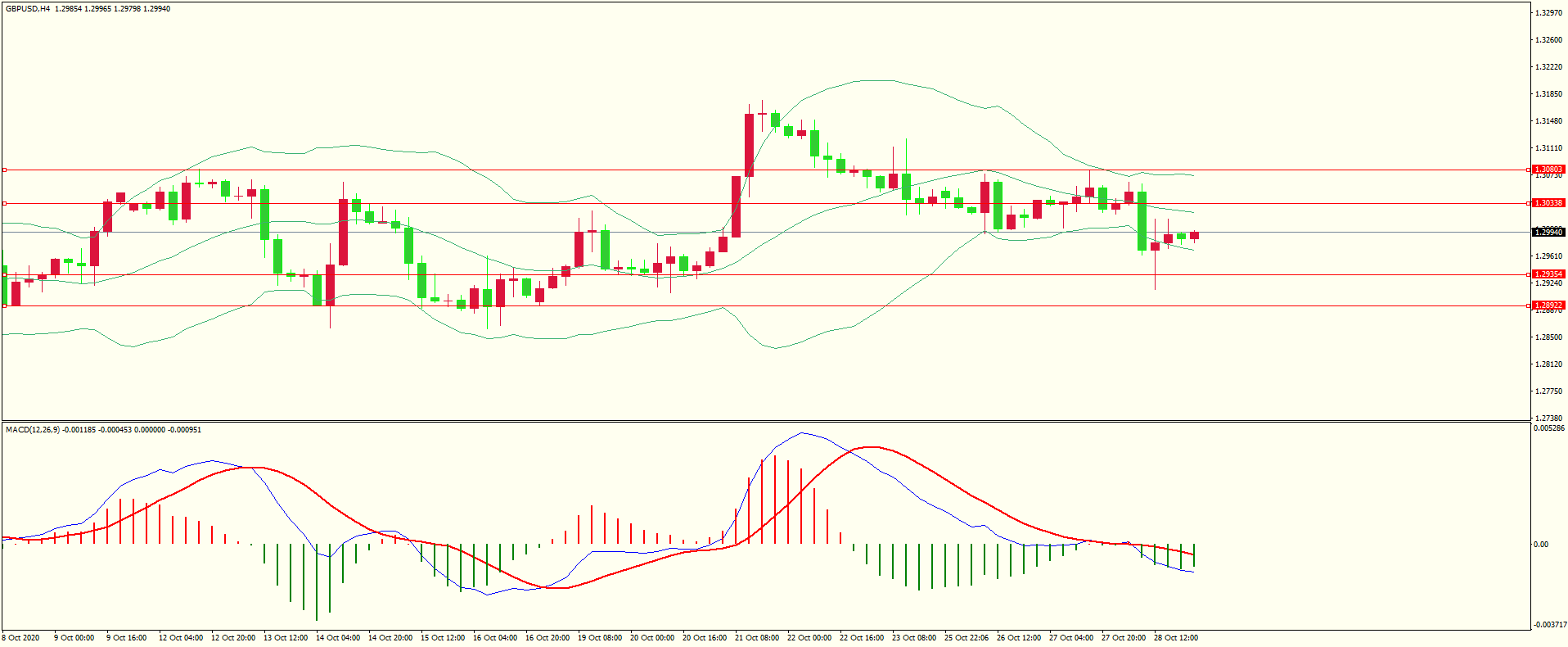Viewport: 1568px width, 647px height.
Task: Click the 1.32600 price axis value
Action: [x=1549, y=40]
